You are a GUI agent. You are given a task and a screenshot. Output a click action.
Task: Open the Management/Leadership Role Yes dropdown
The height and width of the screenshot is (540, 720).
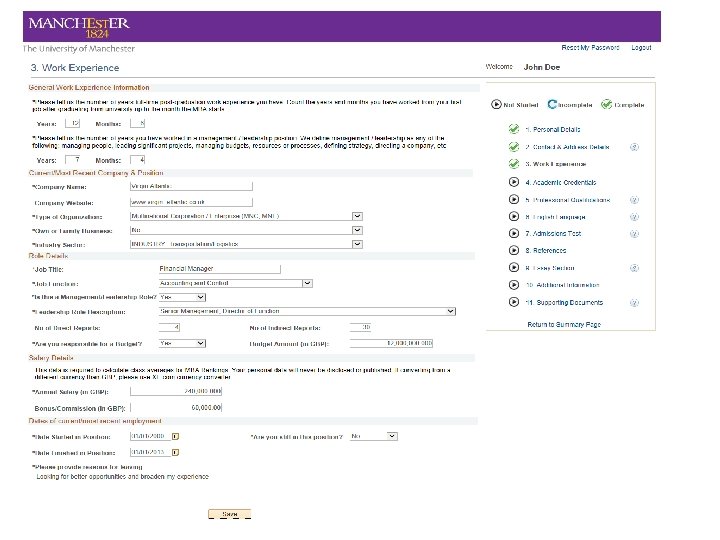(x=201, y=297)
